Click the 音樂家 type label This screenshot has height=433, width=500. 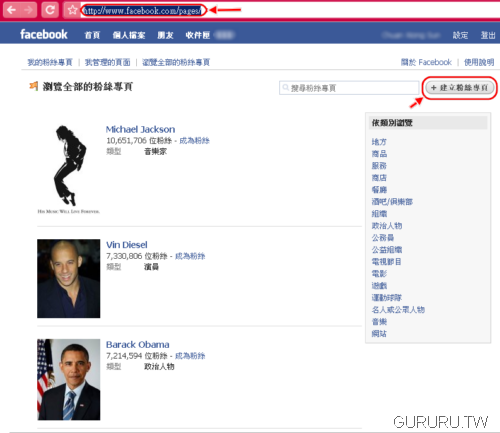tap(155, 152)
